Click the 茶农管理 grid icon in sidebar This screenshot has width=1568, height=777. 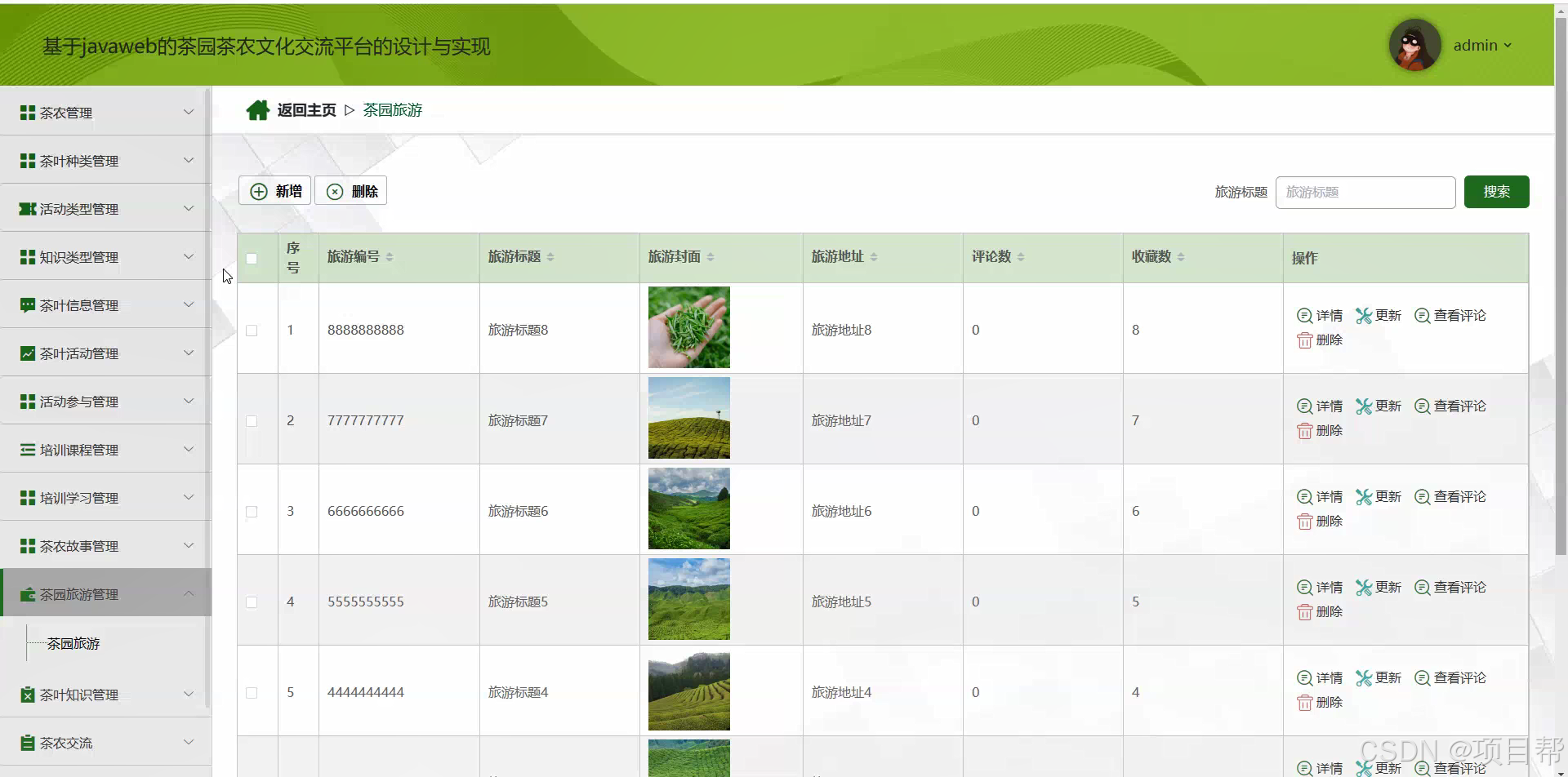pyautogui.click(x=28, y=113)
